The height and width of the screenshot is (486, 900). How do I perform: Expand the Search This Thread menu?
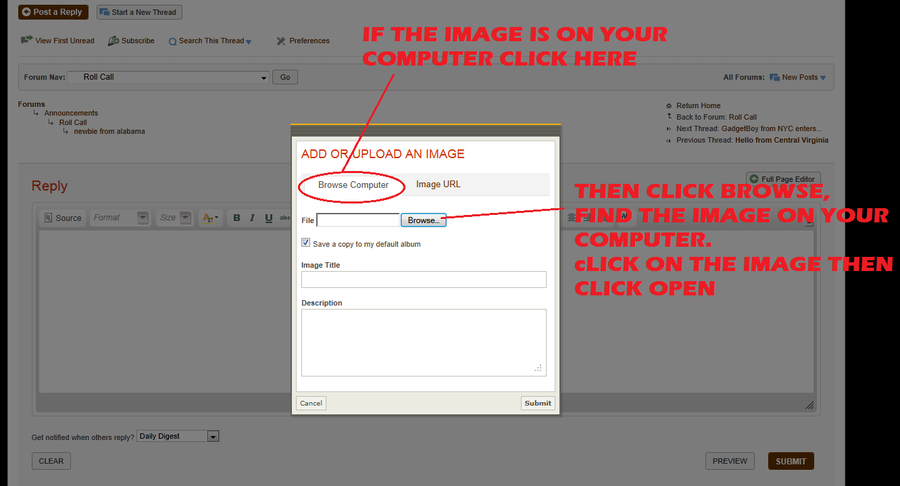[x=211, y=41]
